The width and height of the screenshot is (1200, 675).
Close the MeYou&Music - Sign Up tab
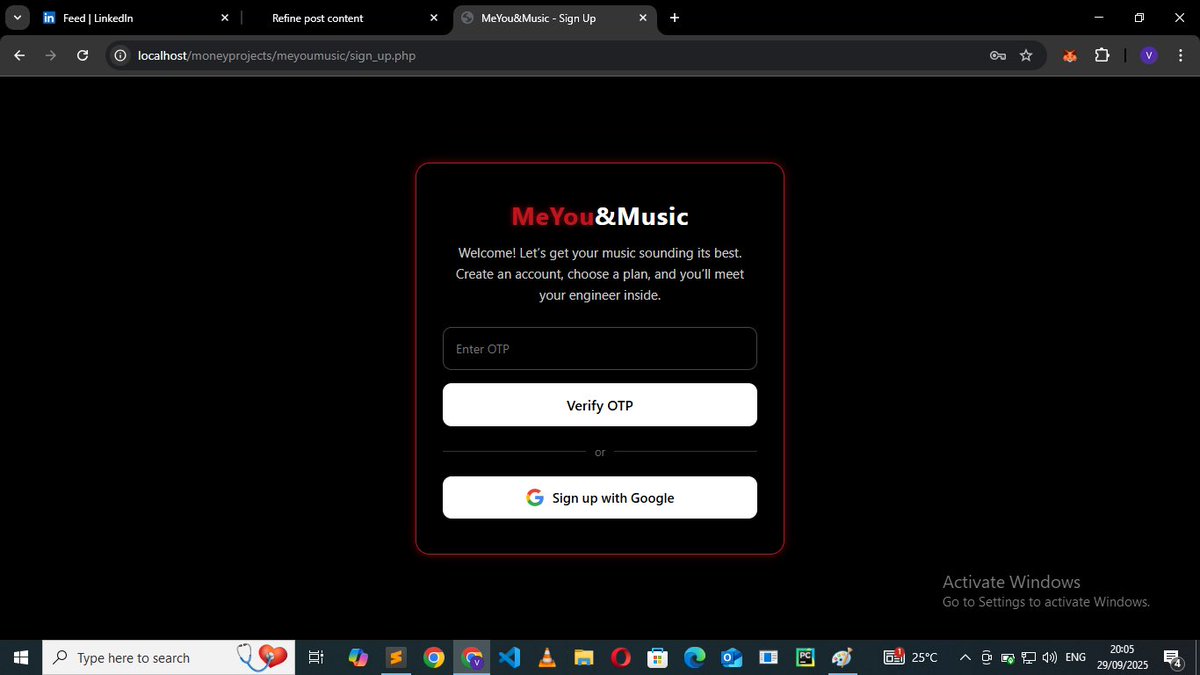[643, 18]
